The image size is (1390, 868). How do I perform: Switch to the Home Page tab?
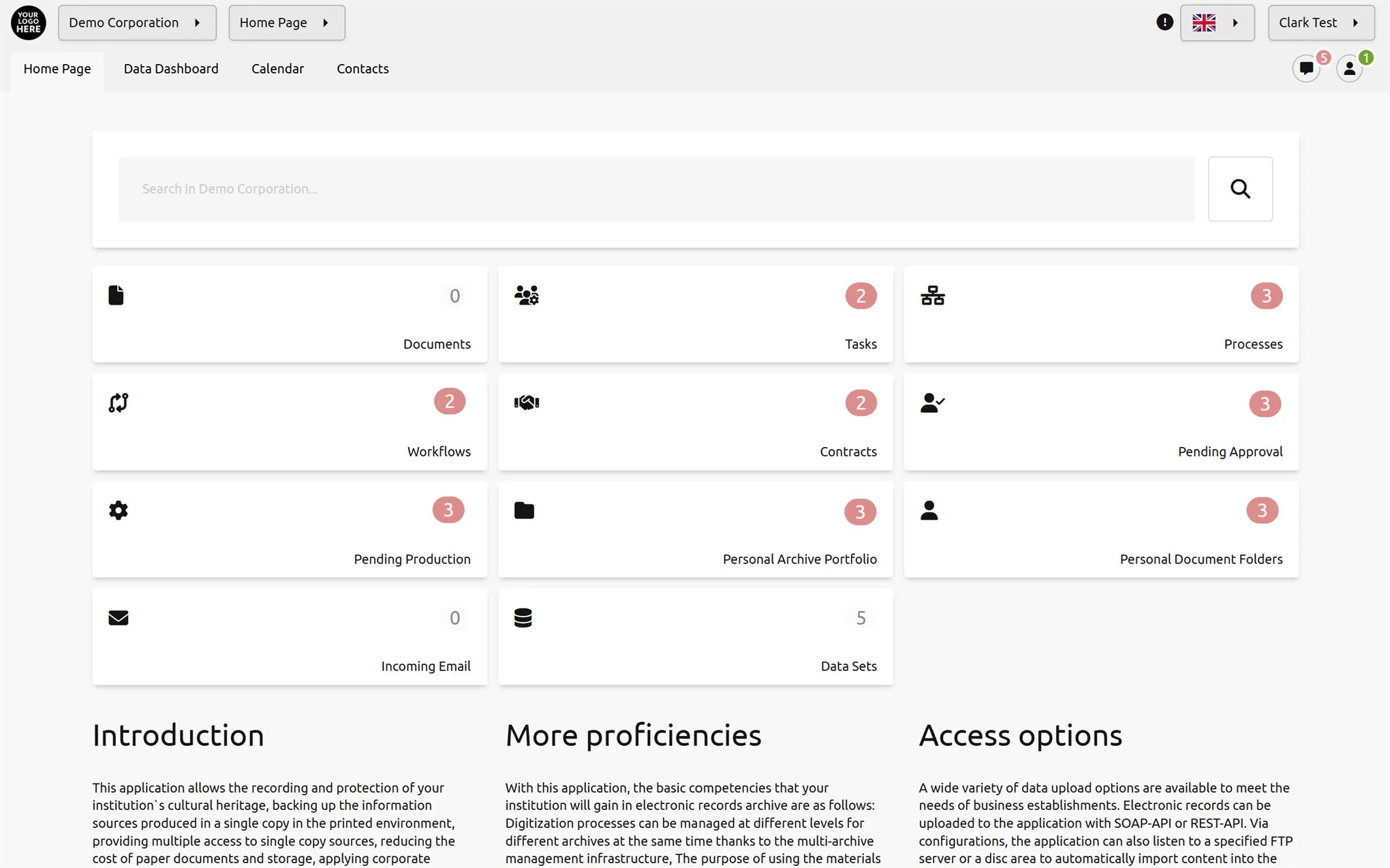click(x=57, y=69)
